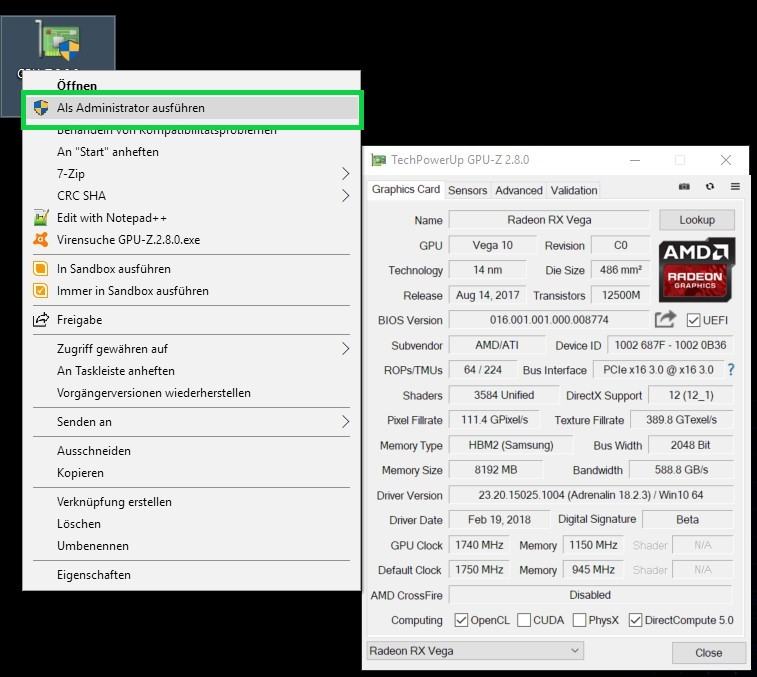Click the Freigabe share icon
The image size is (757, 677).
[41, 320]
